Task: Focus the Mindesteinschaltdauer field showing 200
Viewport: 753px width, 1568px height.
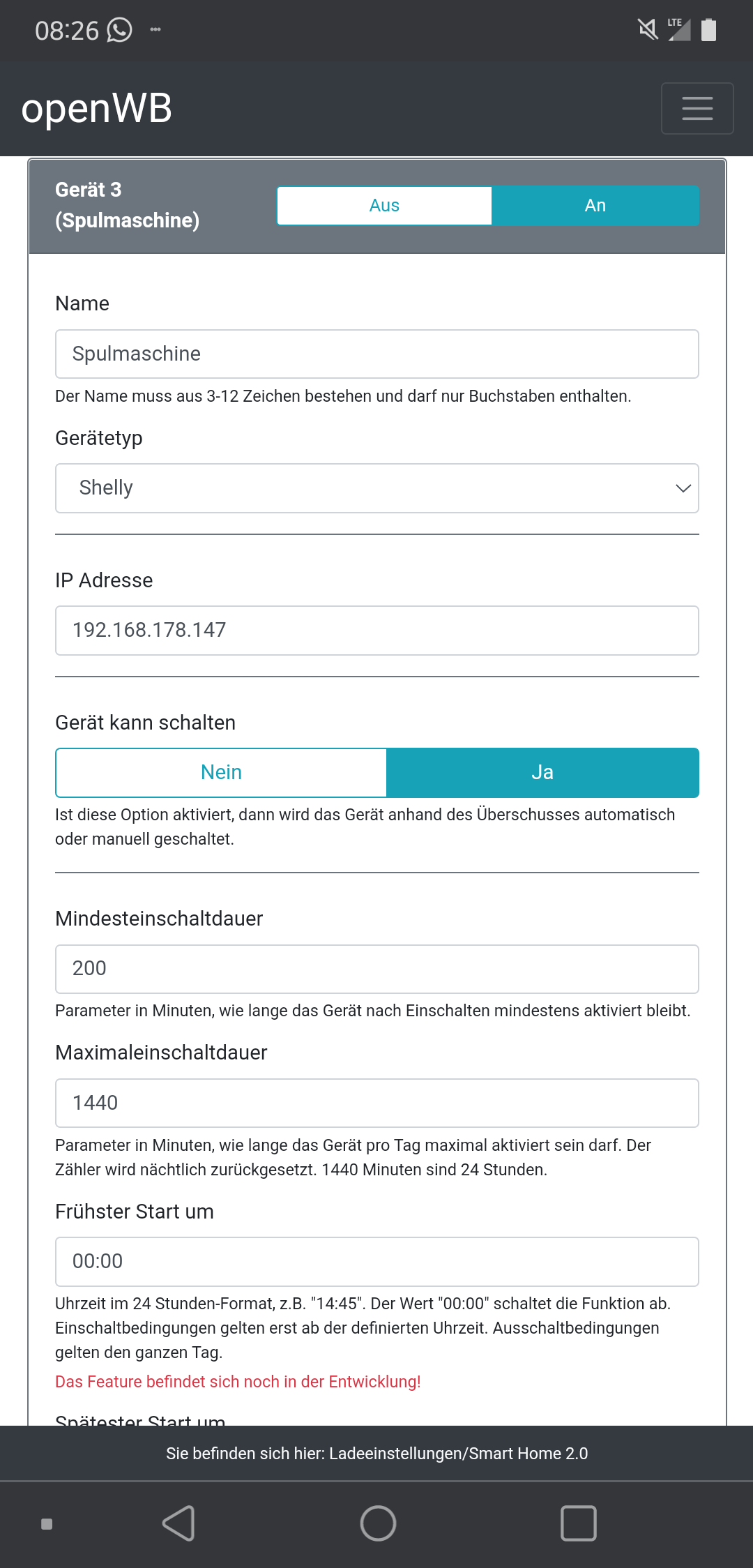Action: 376,969
